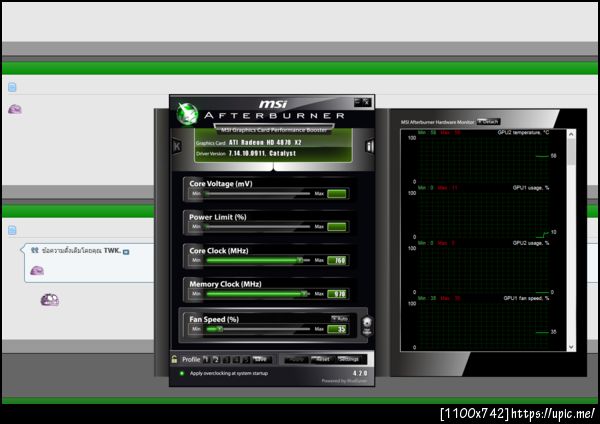Click the hardware monitor scroll-down arrow

571,347
